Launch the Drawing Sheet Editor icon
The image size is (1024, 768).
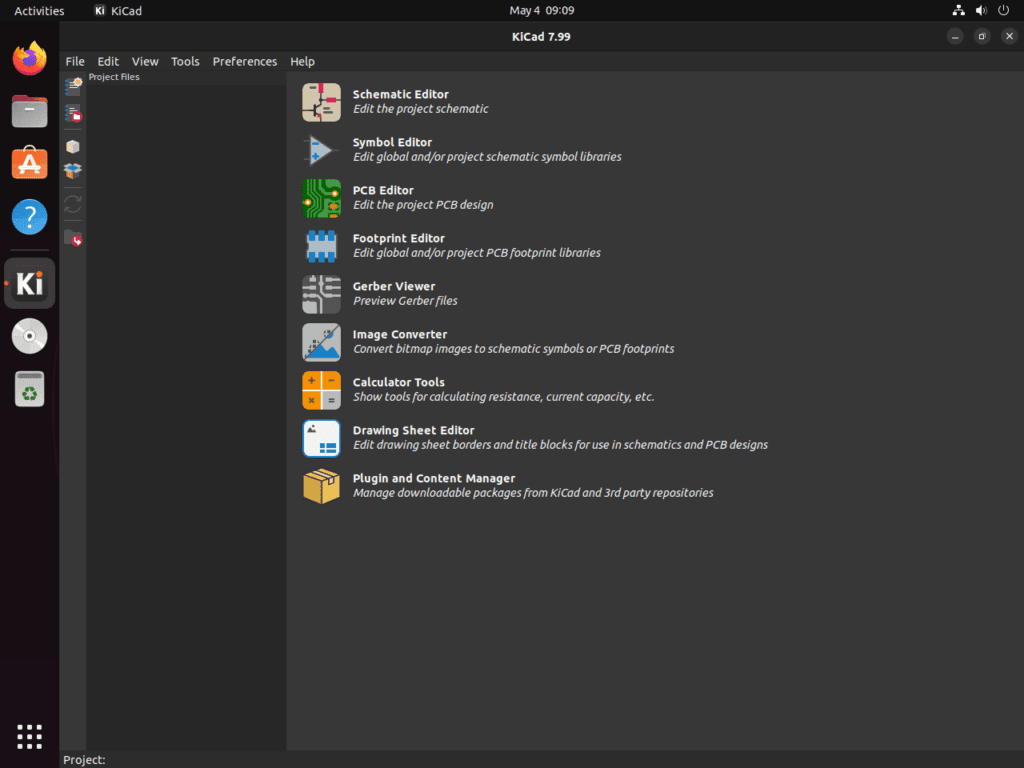(321, 438)
